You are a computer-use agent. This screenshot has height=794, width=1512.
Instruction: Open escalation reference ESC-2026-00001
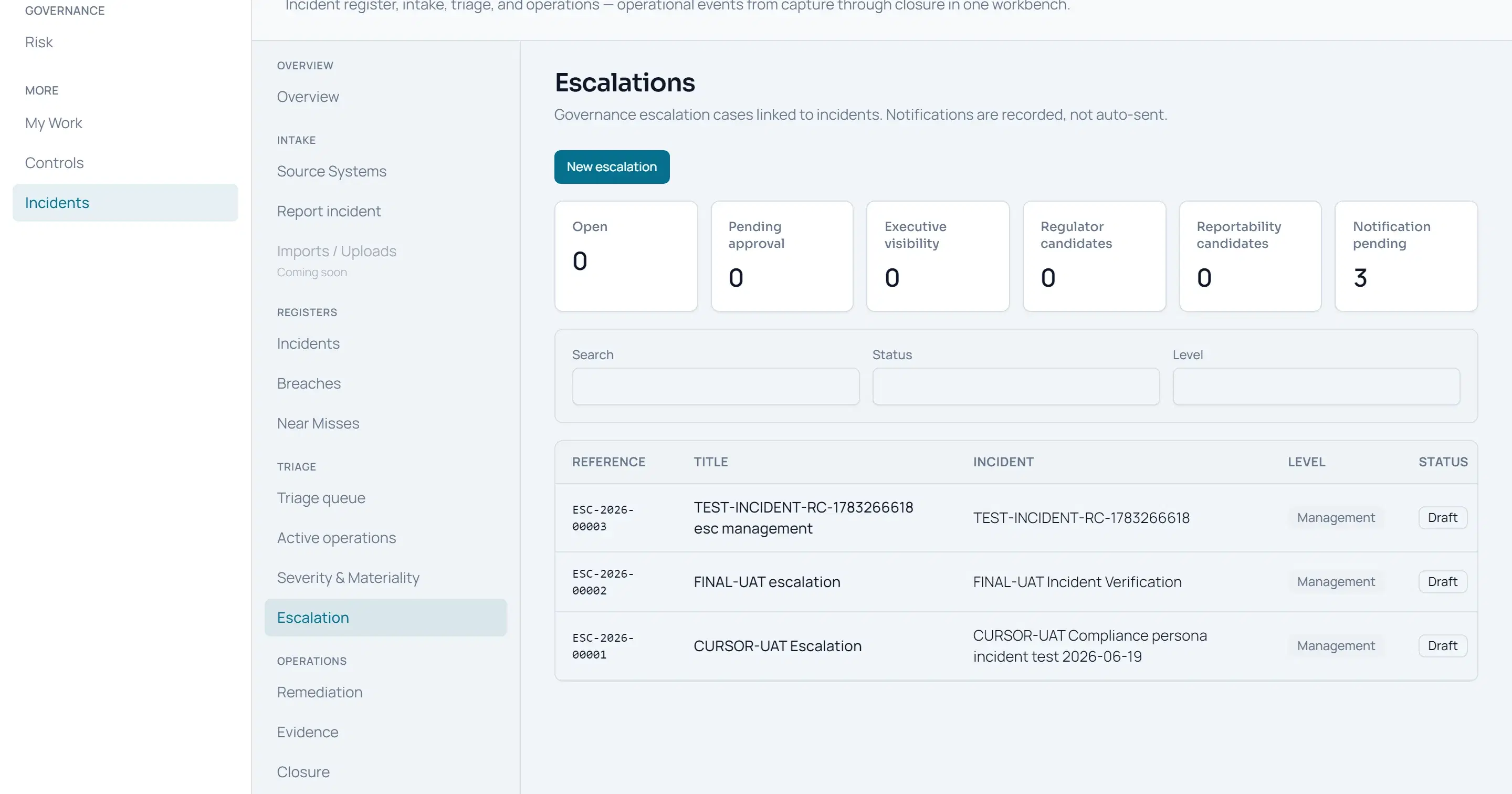603,646
